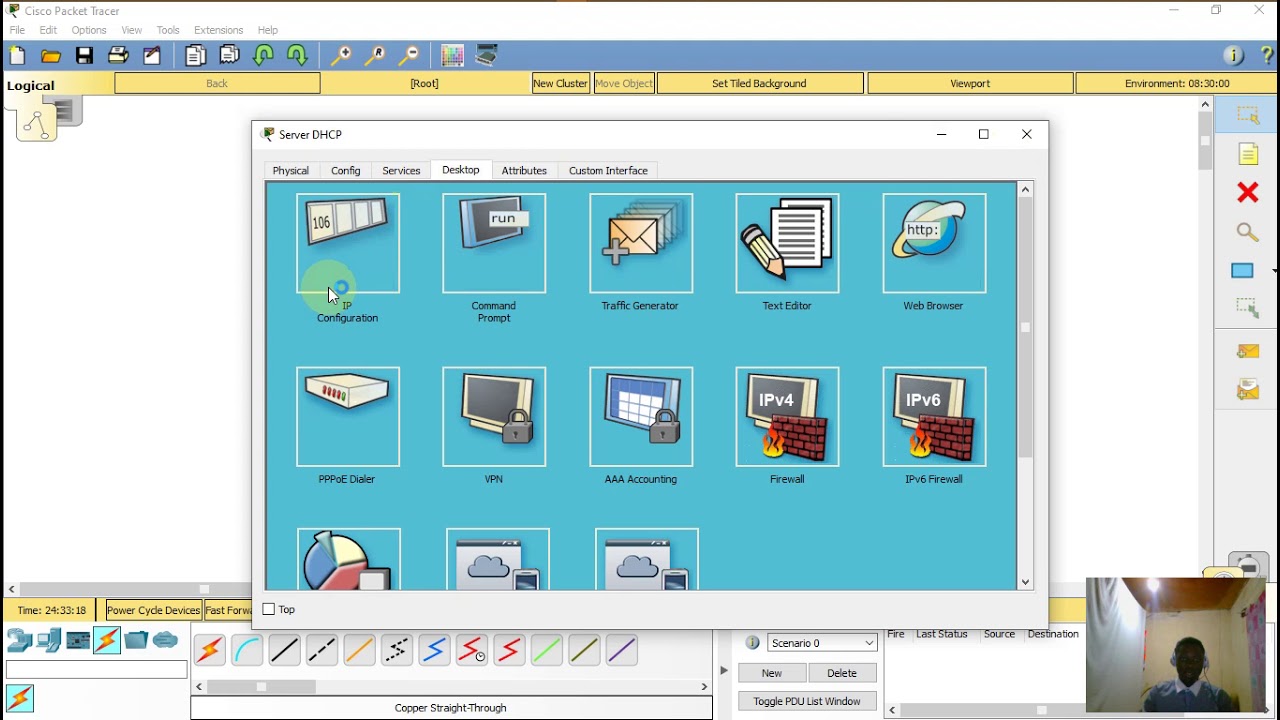Click the New Cluster button
This screenshot has width=1280, height=720.
click(560, 84)
